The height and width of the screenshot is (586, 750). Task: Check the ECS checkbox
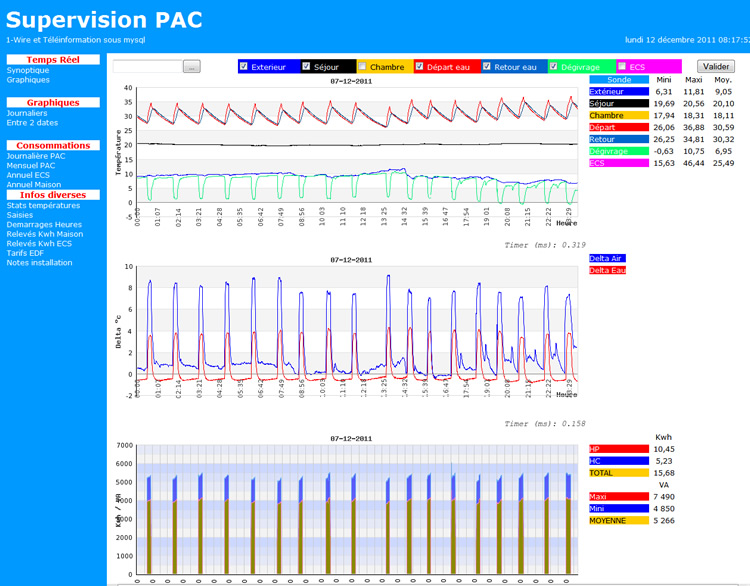pyautogui.click(x=622, y=66)
